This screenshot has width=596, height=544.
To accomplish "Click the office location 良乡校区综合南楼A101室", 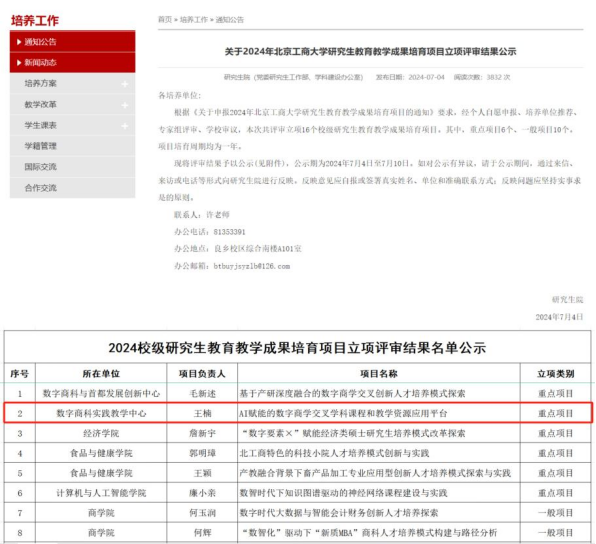I will click(258, 249).
